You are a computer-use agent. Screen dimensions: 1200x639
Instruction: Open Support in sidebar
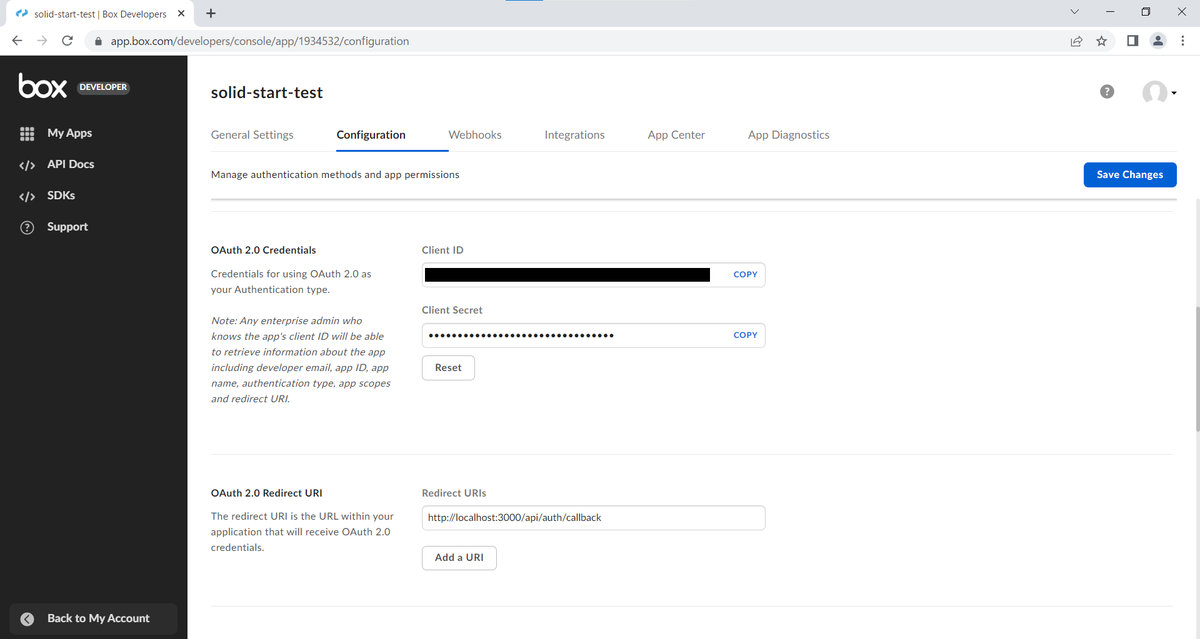coord(67,227)
